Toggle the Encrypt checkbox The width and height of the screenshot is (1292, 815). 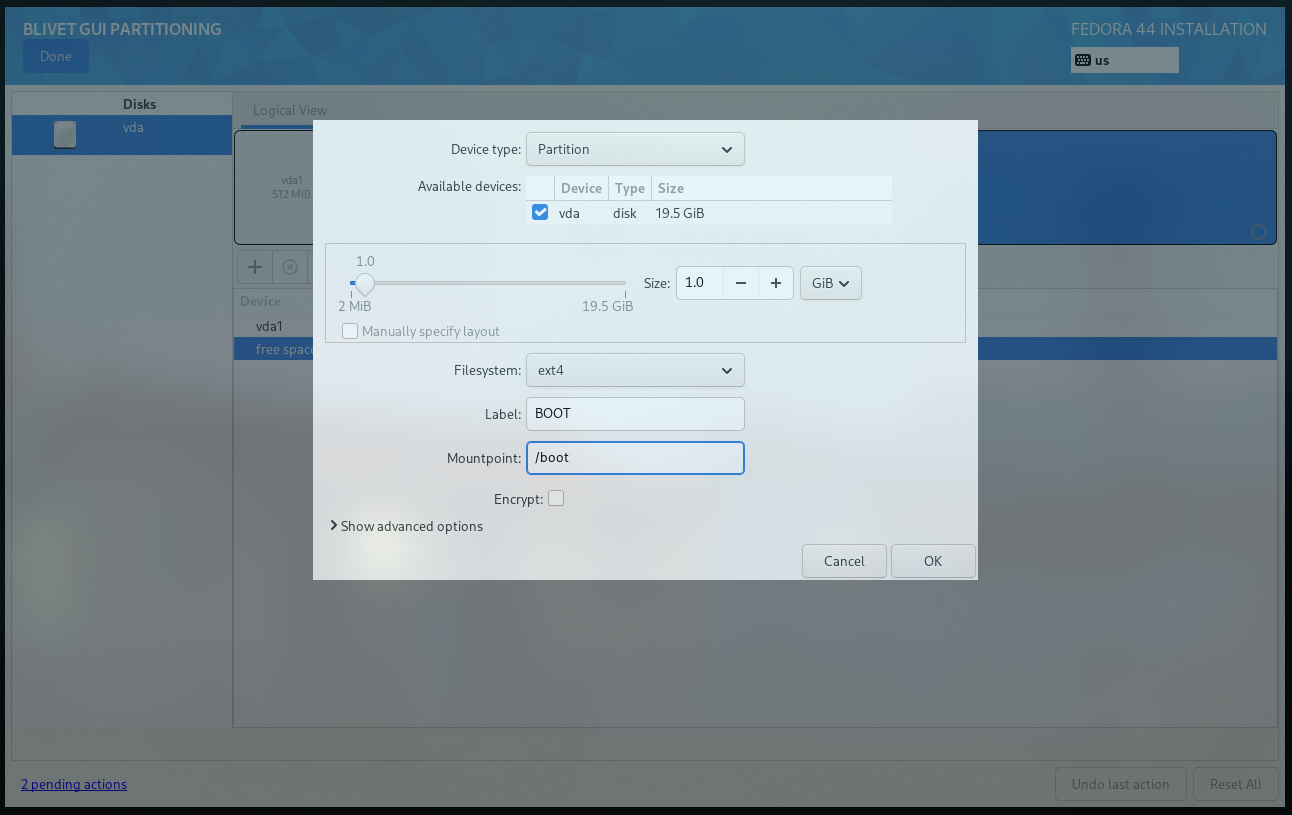point(556,498)
